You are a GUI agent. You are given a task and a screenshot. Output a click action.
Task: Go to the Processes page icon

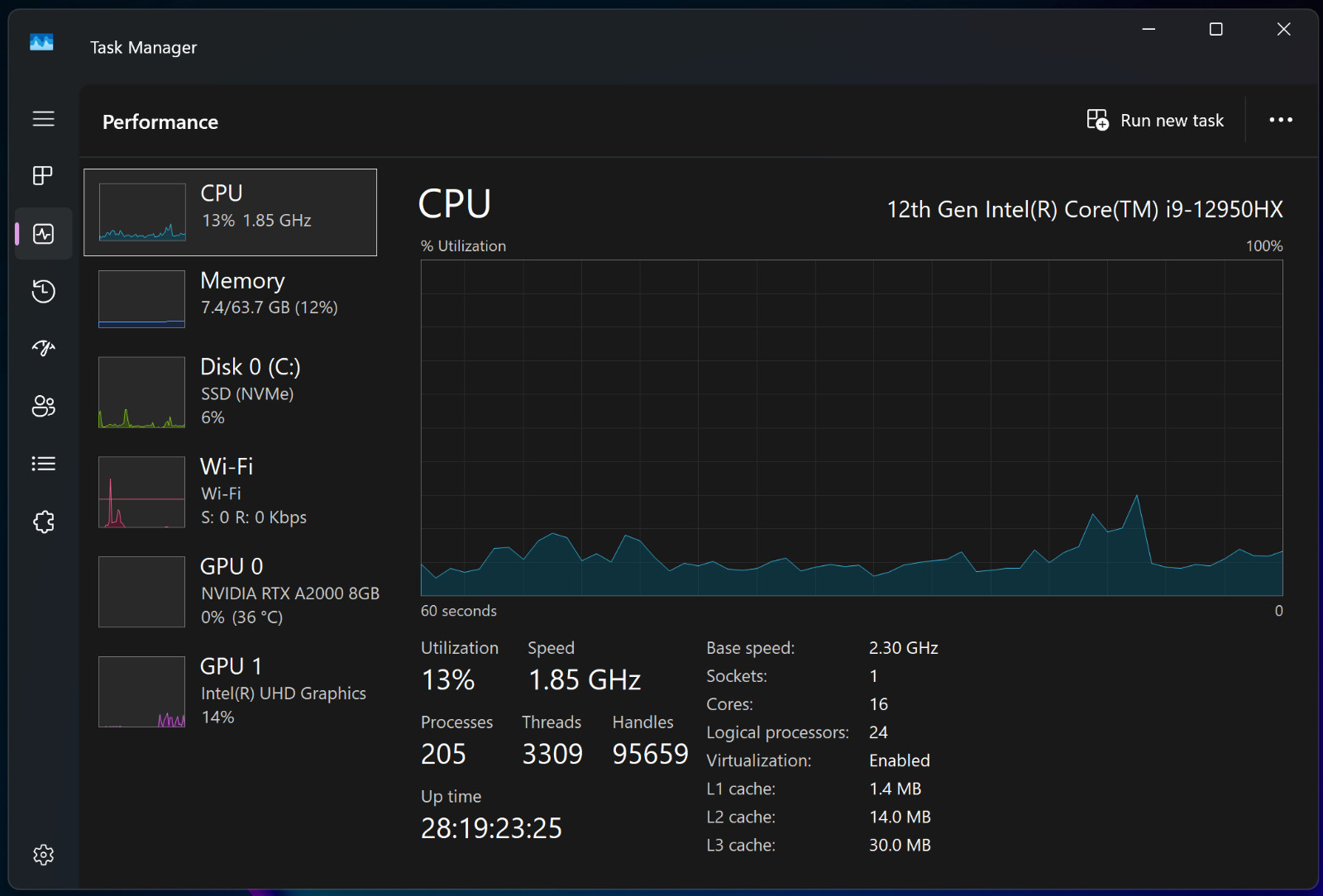click(44, 176)
